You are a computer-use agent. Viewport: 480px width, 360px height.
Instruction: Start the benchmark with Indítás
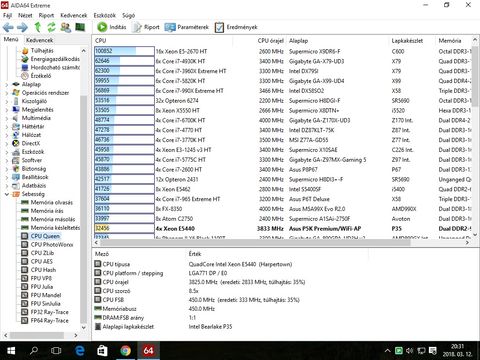112,27
